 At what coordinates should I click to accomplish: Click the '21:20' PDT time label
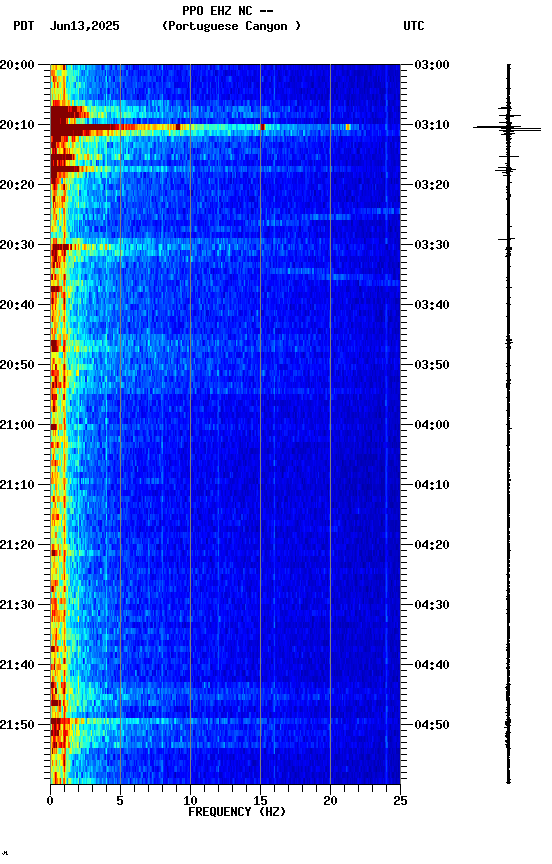tap(17, 545)
